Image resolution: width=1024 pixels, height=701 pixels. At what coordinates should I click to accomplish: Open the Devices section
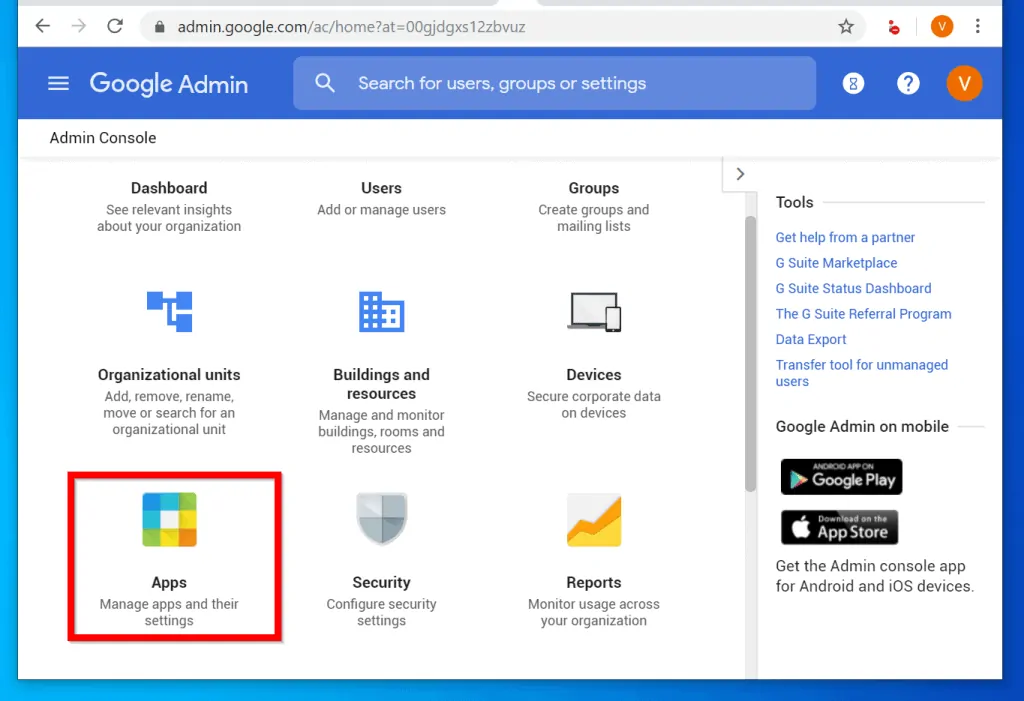593,311
